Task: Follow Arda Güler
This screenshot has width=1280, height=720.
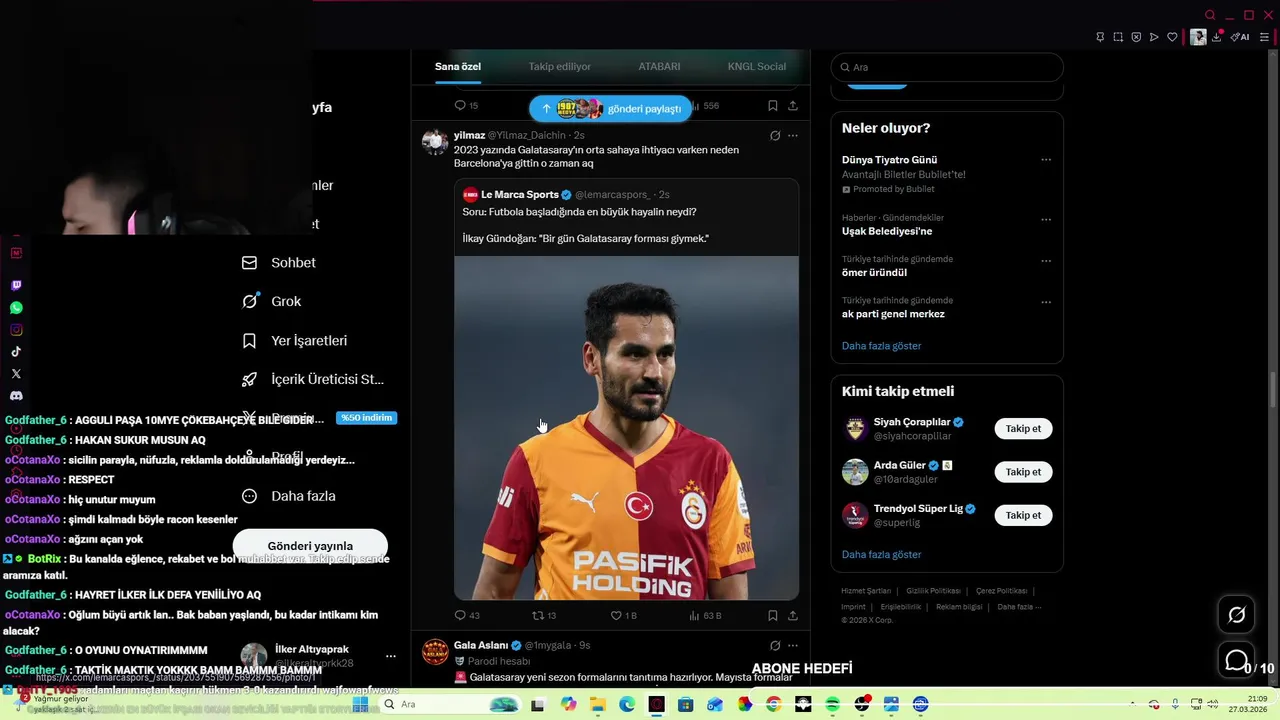Action: 1023,472
